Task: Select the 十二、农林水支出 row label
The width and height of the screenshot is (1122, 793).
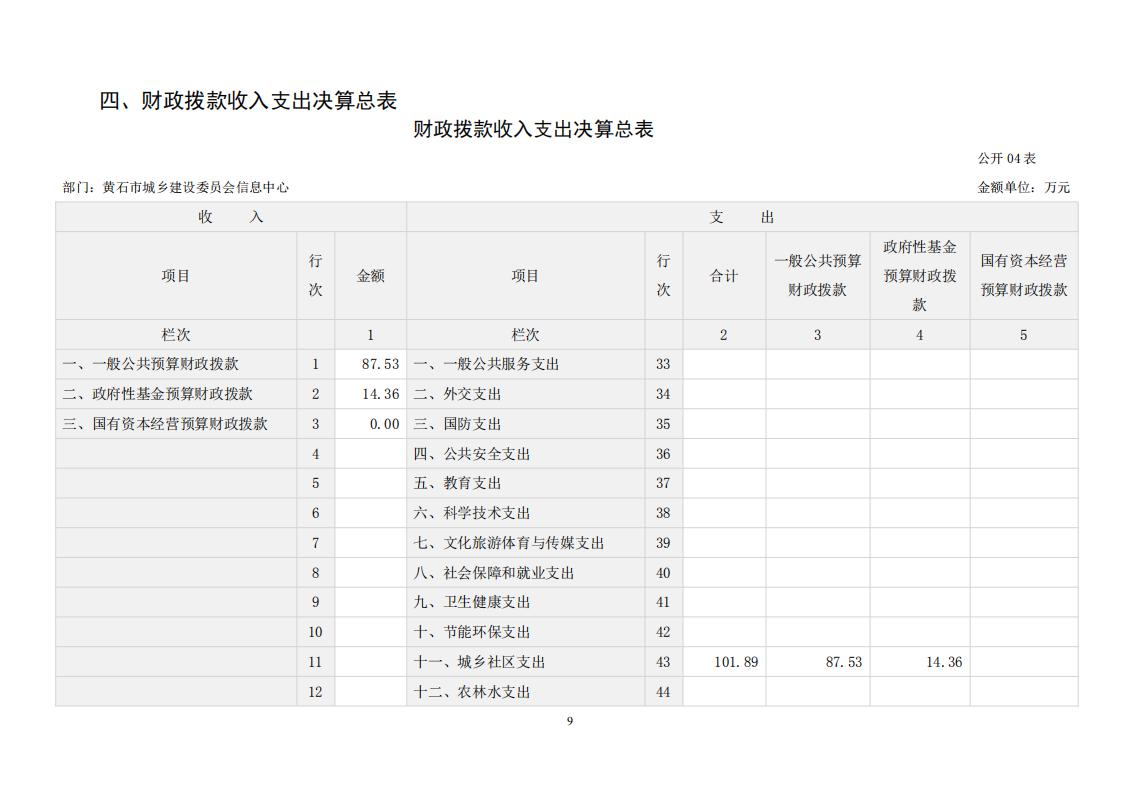Action: (471, 692)
